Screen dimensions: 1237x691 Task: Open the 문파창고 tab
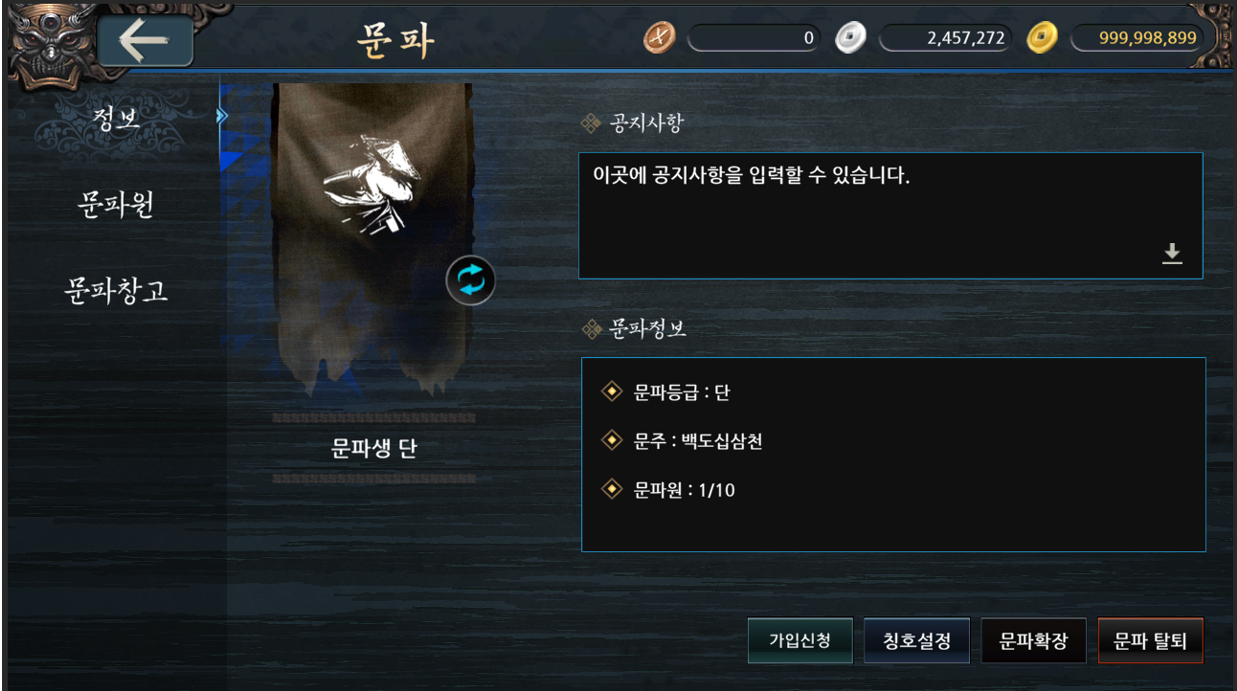coord(116,291)
